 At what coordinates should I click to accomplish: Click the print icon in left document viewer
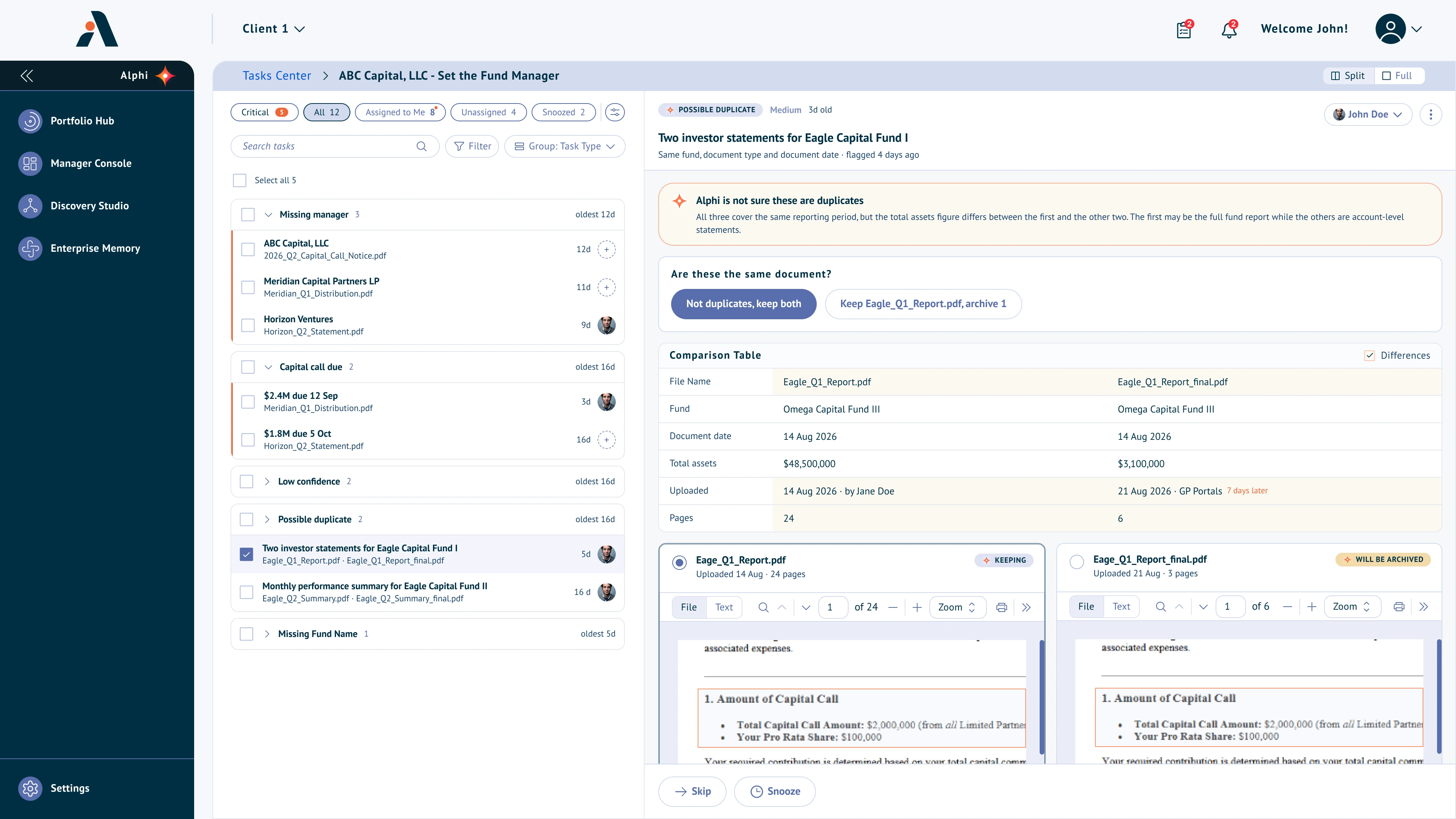1001,607
